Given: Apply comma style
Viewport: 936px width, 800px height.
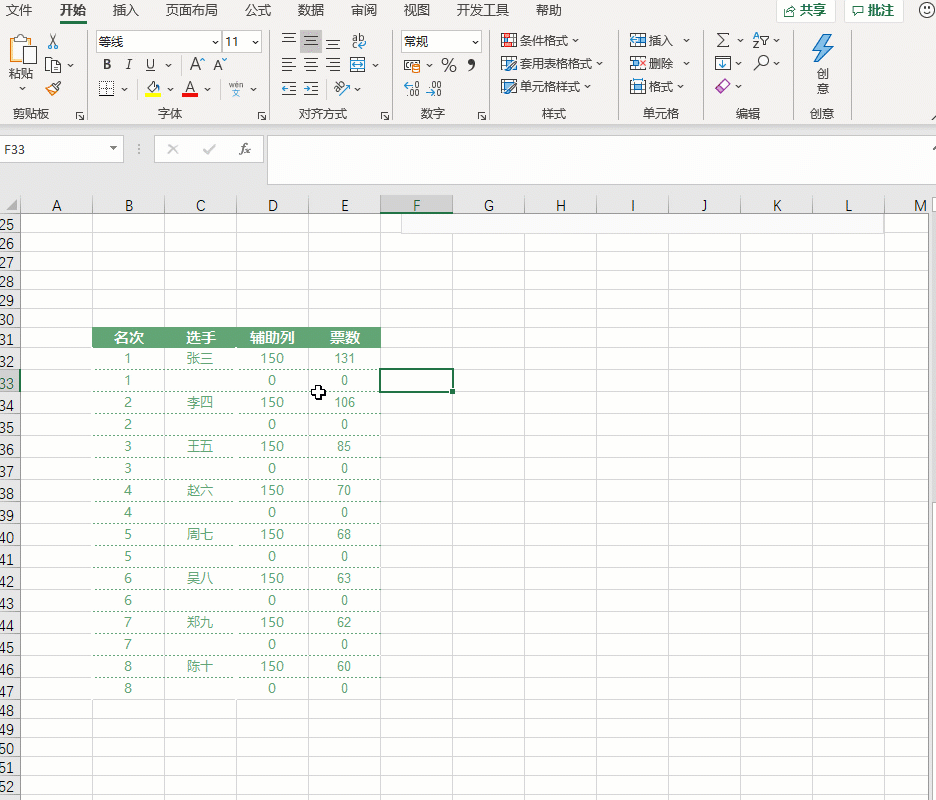Looking at the screenshot, I should coord(472,64).
